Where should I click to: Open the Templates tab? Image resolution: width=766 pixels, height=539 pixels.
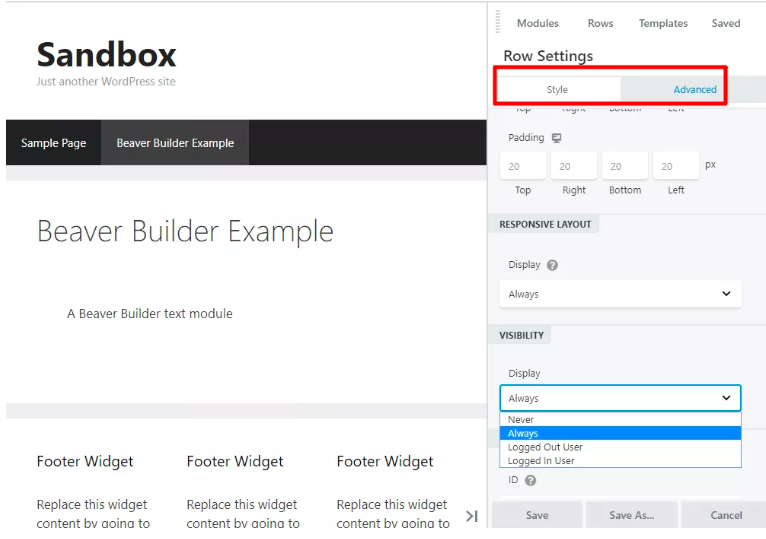(x=663, y=23)
